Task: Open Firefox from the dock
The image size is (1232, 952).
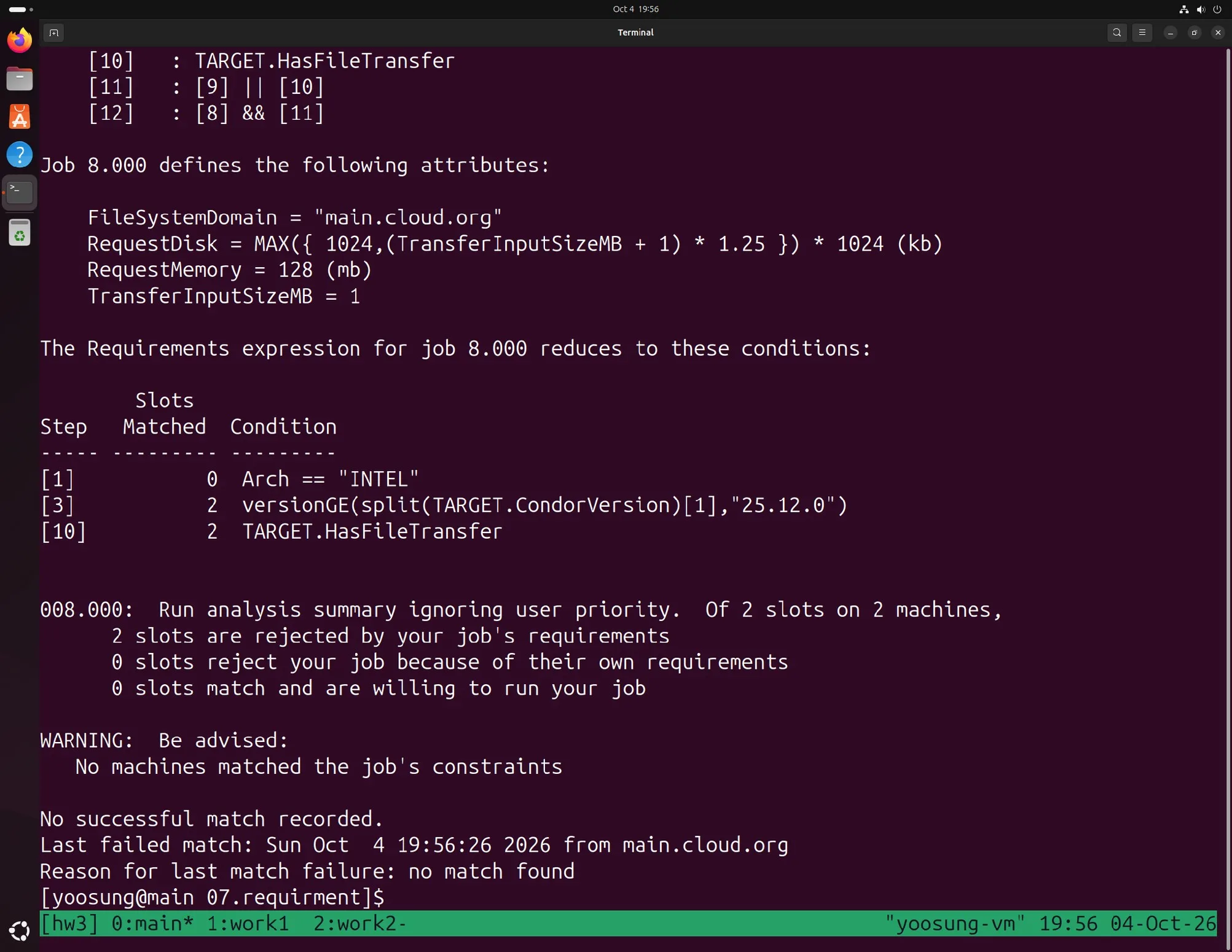Action: pyautogui.click(x=20, y=41)
